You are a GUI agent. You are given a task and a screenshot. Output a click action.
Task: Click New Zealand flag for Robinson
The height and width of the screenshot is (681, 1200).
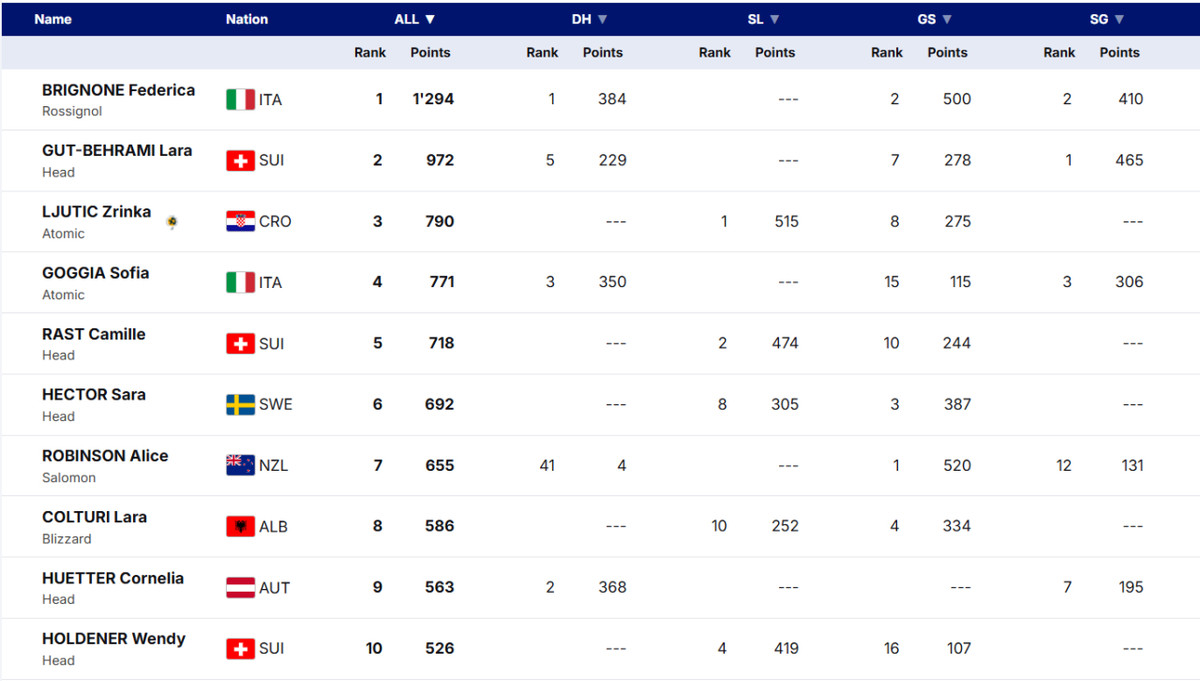point(240,466)
